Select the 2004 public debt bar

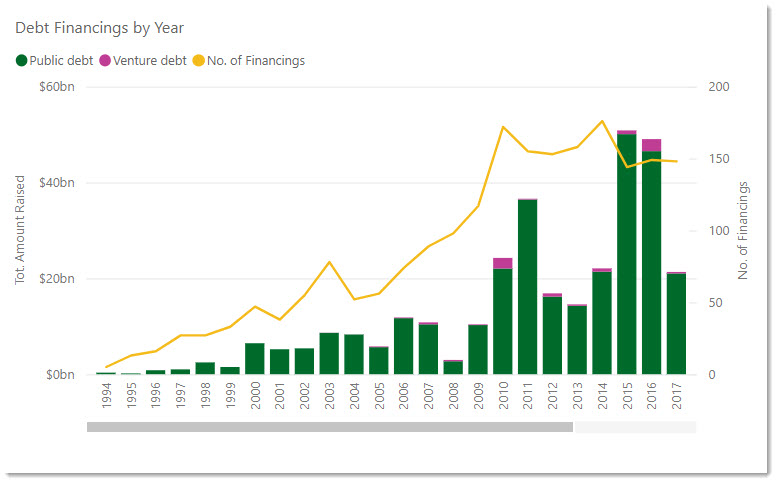pos(354,354)
